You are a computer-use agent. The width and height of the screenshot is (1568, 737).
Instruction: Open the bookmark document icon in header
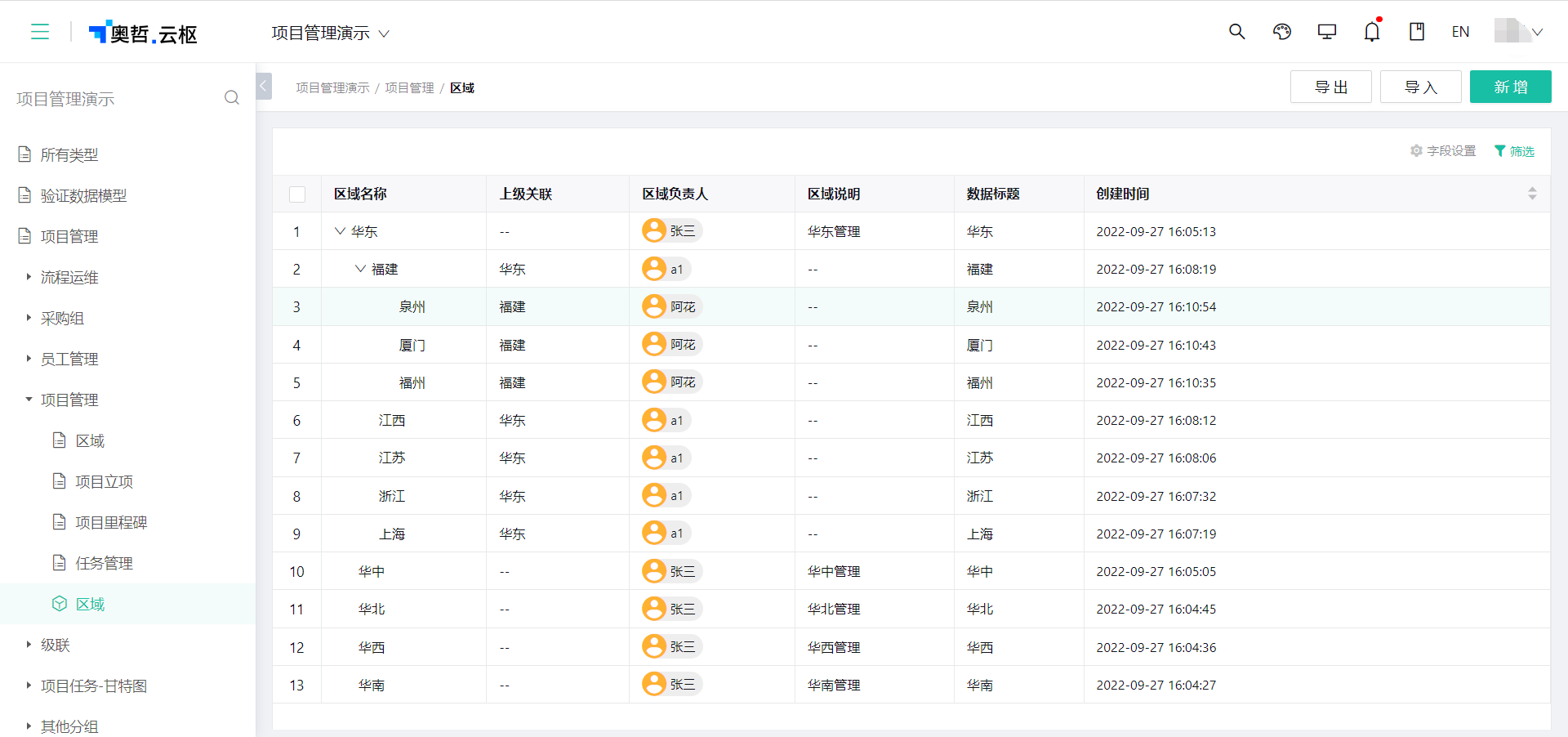tap(1417, 32)
